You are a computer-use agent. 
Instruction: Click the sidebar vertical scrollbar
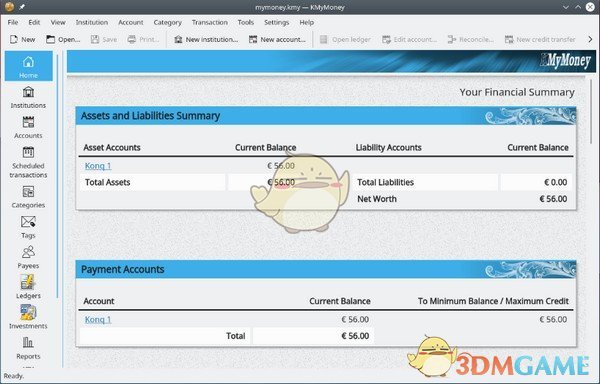click(57, 176)
